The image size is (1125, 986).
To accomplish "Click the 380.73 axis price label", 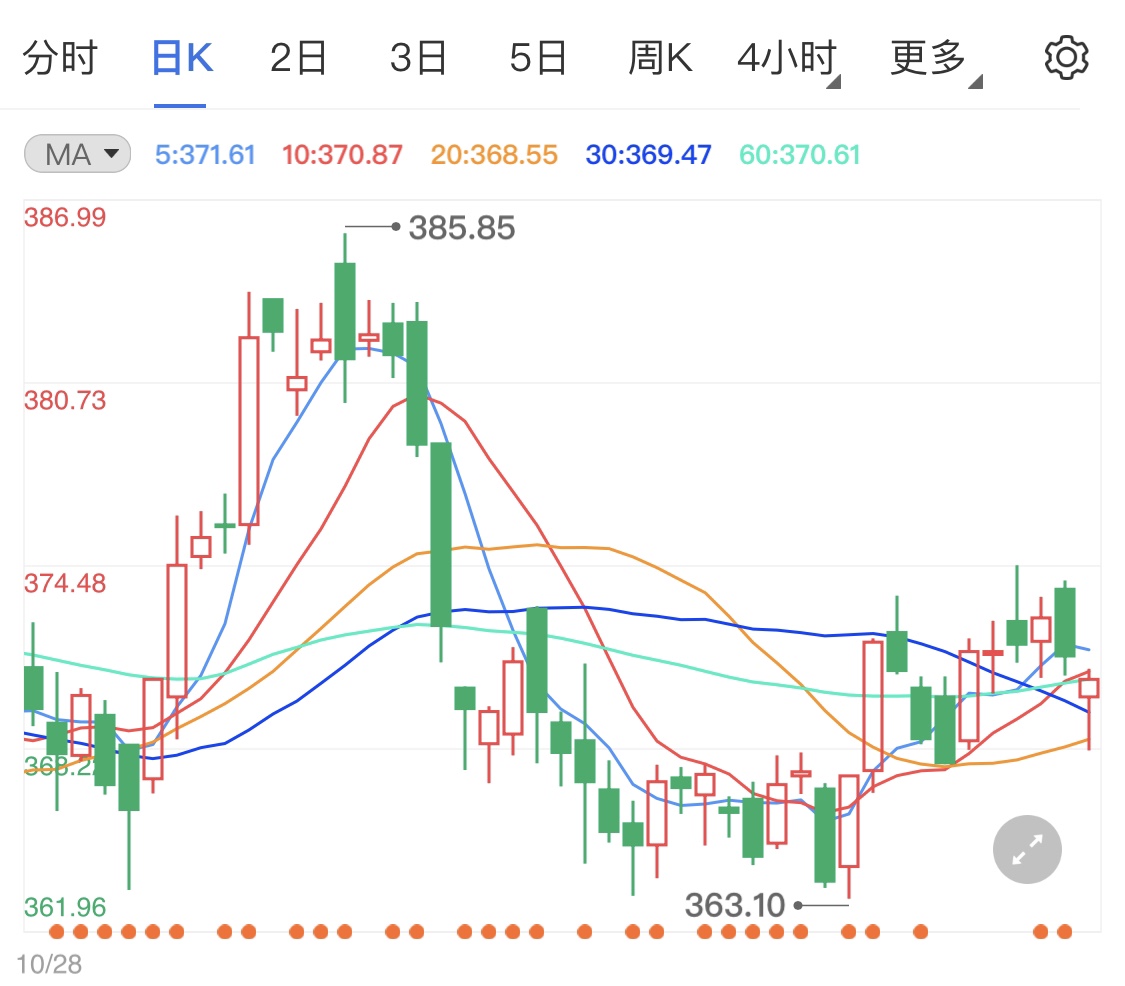I will (x=65, y=400).
